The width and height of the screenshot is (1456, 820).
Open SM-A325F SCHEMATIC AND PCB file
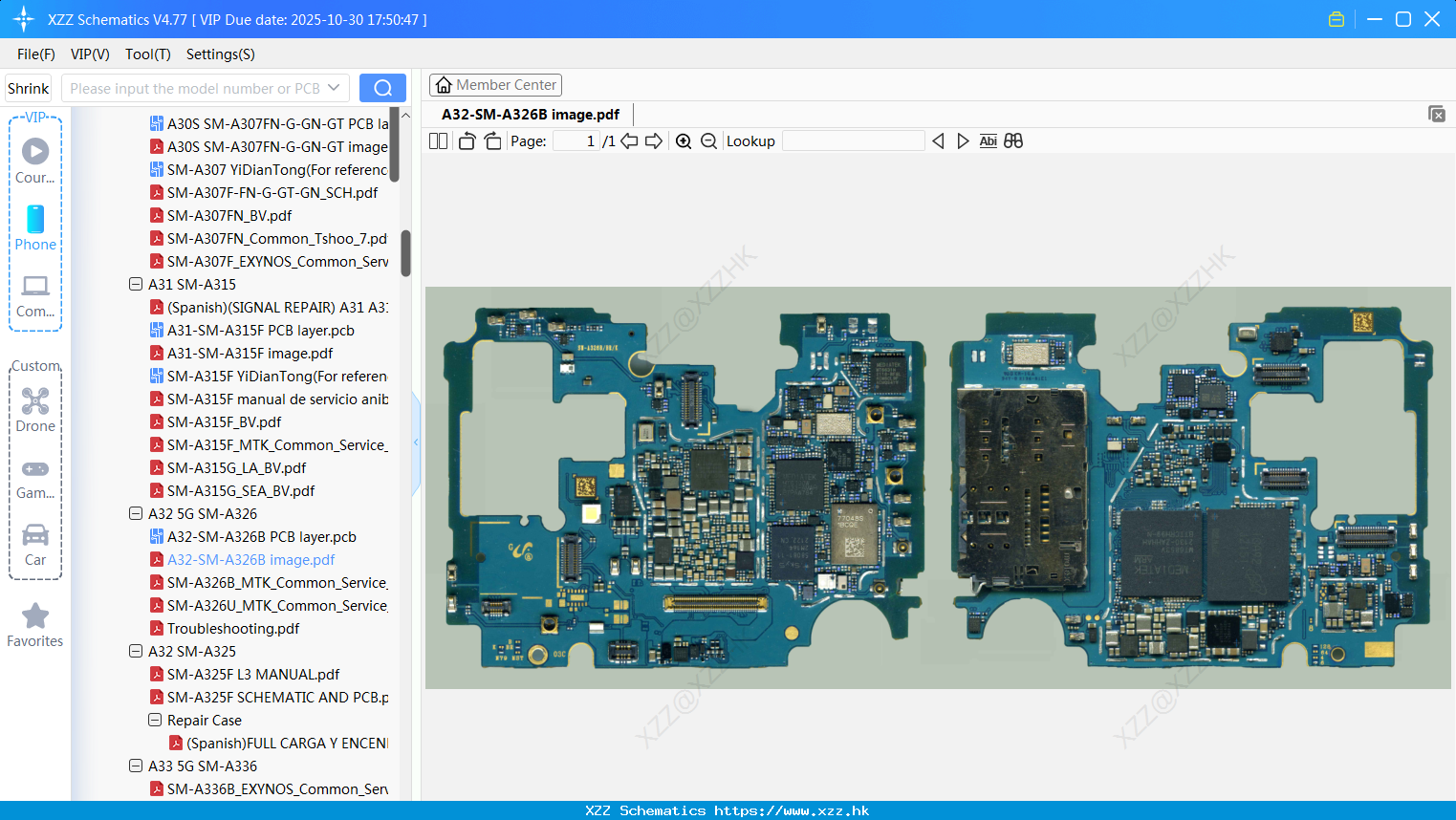click(278, 697)
